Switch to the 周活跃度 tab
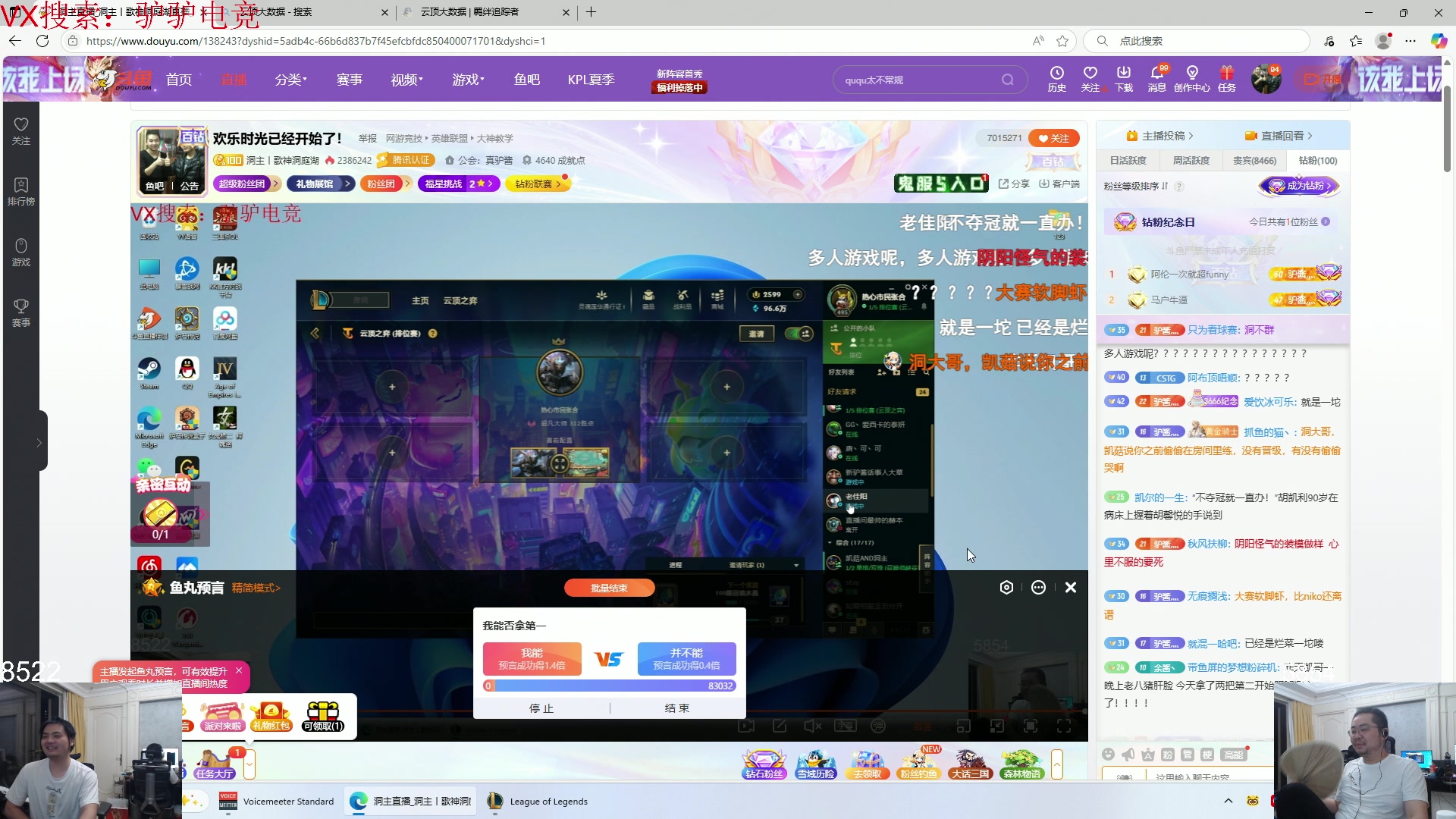Image resolution: width=1456 pixels, height=819 pixels. point(1191,161)
